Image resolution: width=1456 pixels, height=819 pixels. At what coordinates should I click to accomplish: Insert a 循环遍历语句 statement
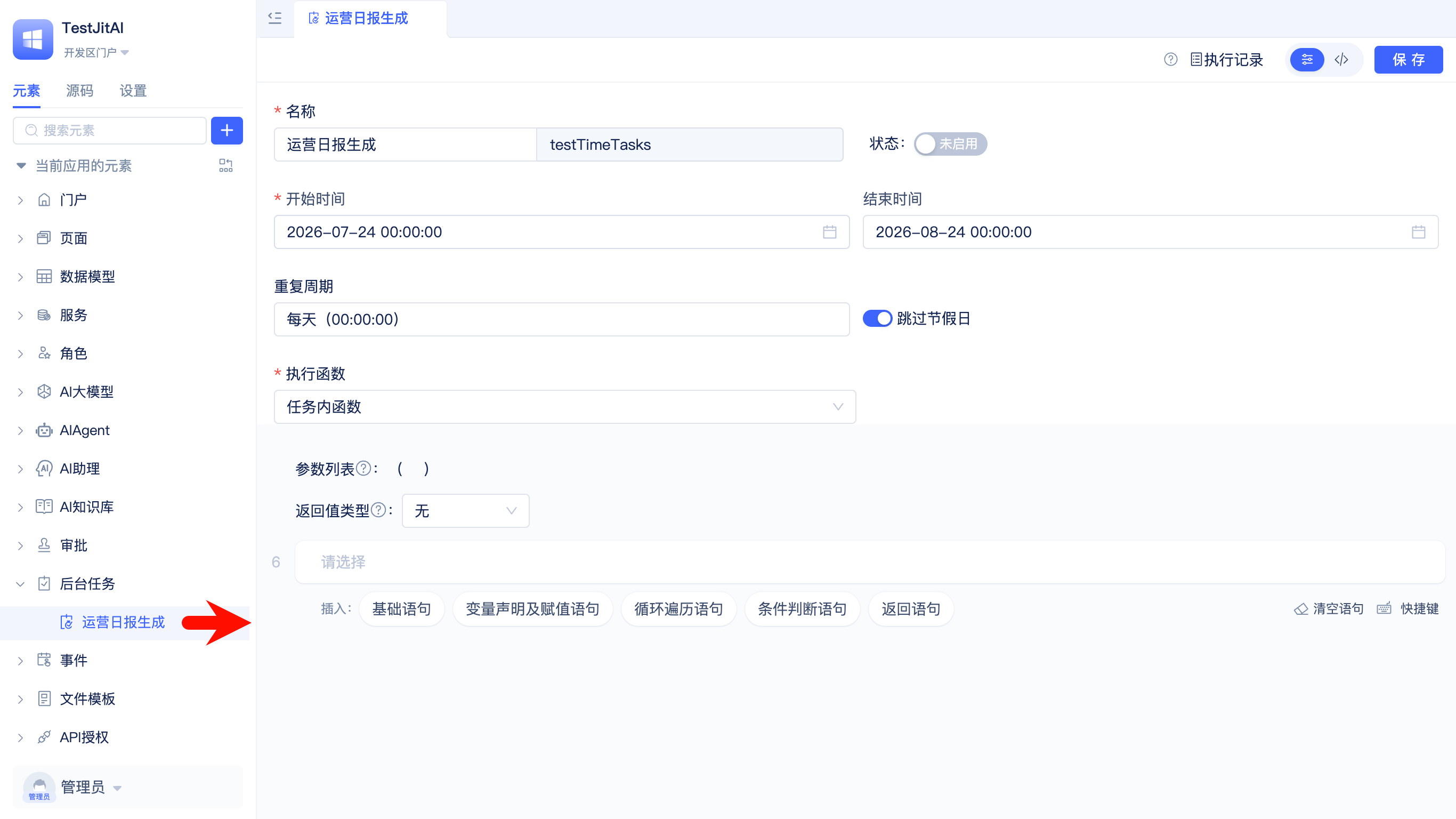pyautogui.click(x=678, y=608)
